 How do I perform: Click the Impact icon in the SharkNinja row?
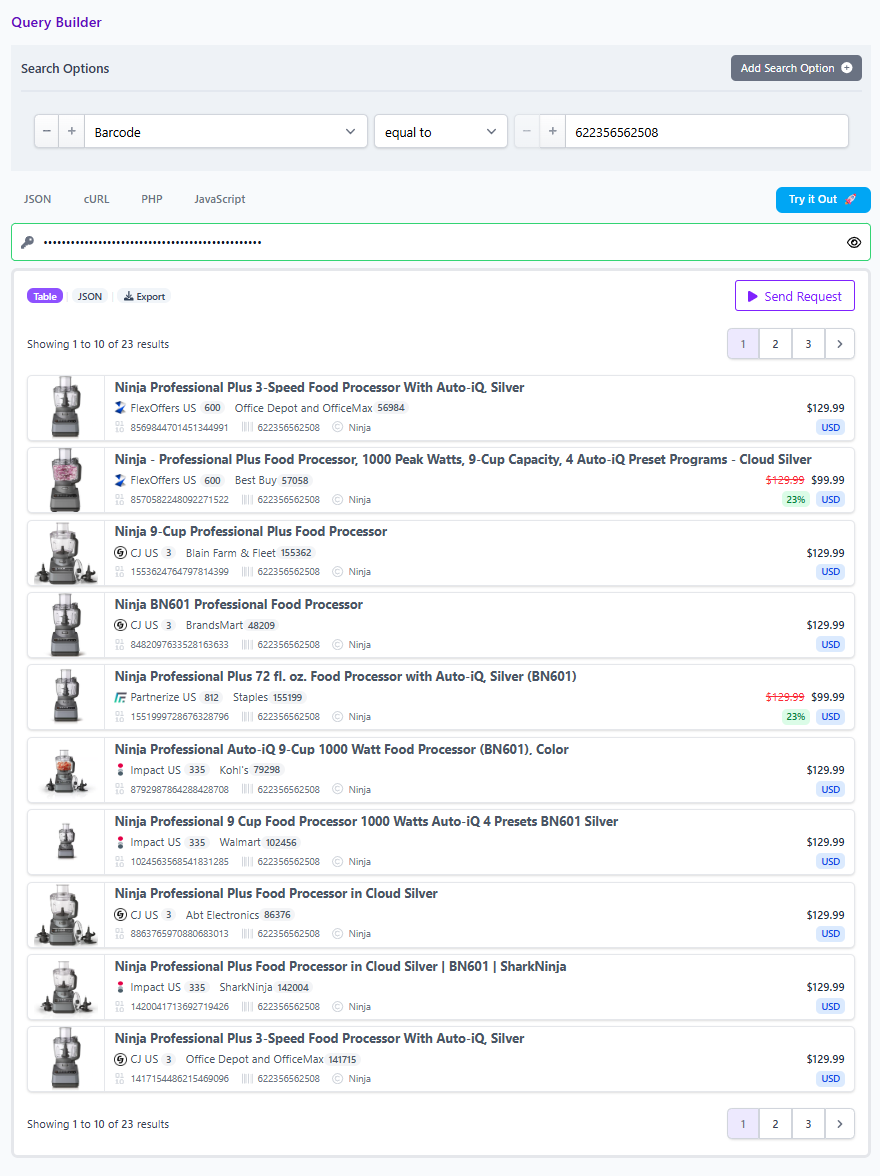click(120, 987)
